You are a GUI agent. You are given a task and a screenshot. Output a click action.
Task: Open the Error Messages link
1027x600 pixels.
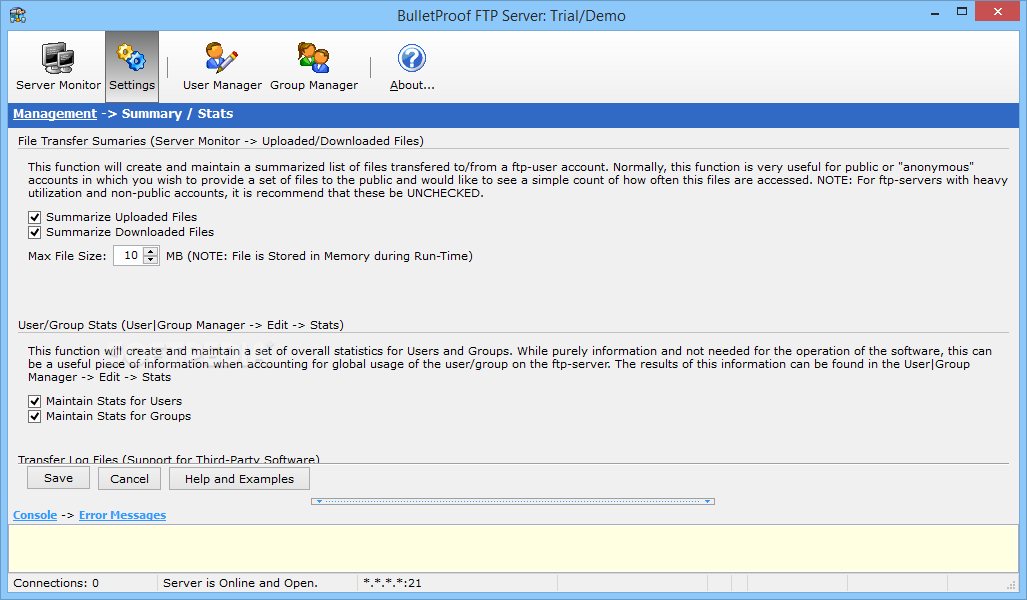122,516
